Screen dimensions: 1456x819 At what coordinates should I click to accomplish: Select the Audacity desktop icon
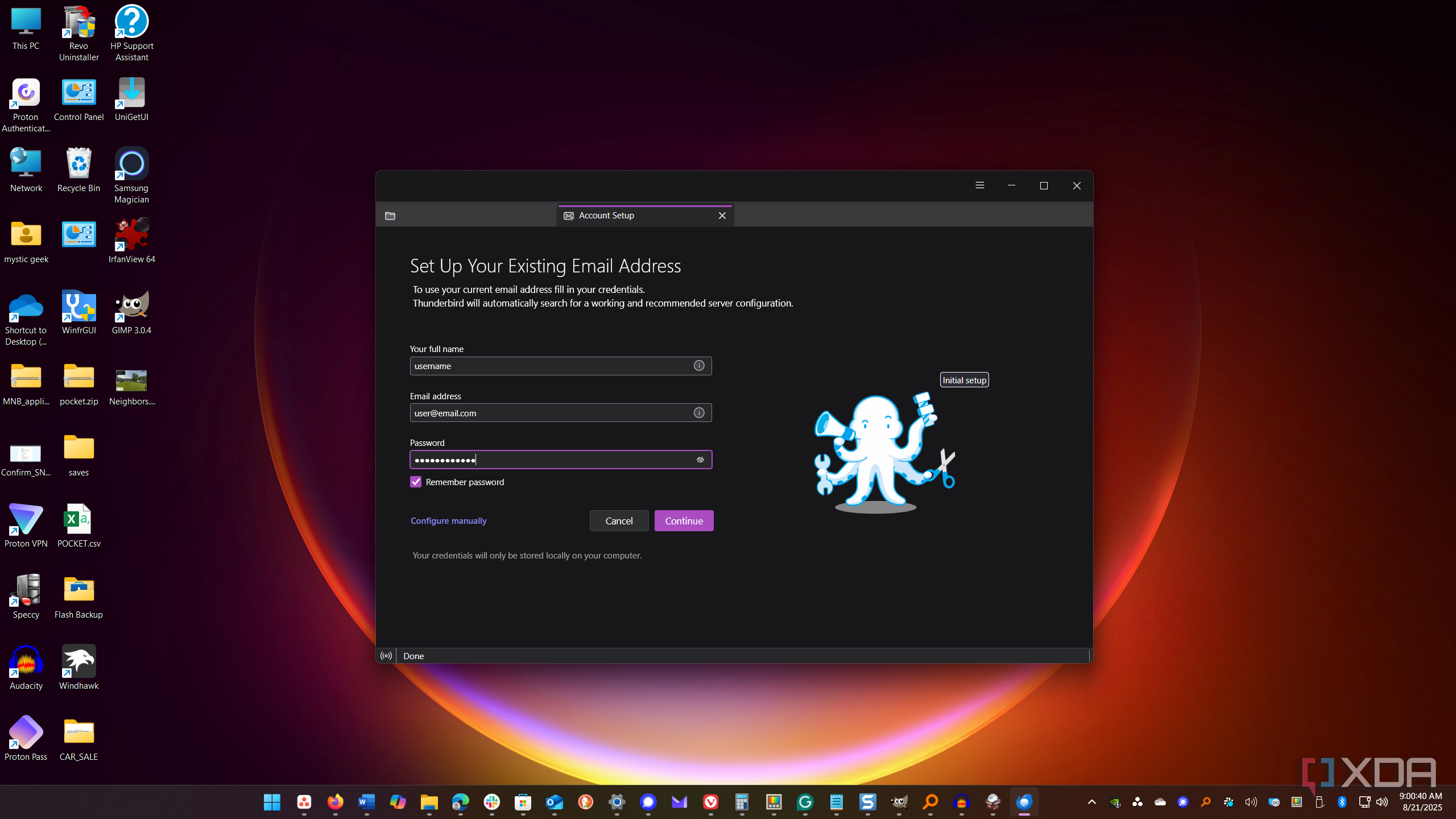click(x=26, y=667)
